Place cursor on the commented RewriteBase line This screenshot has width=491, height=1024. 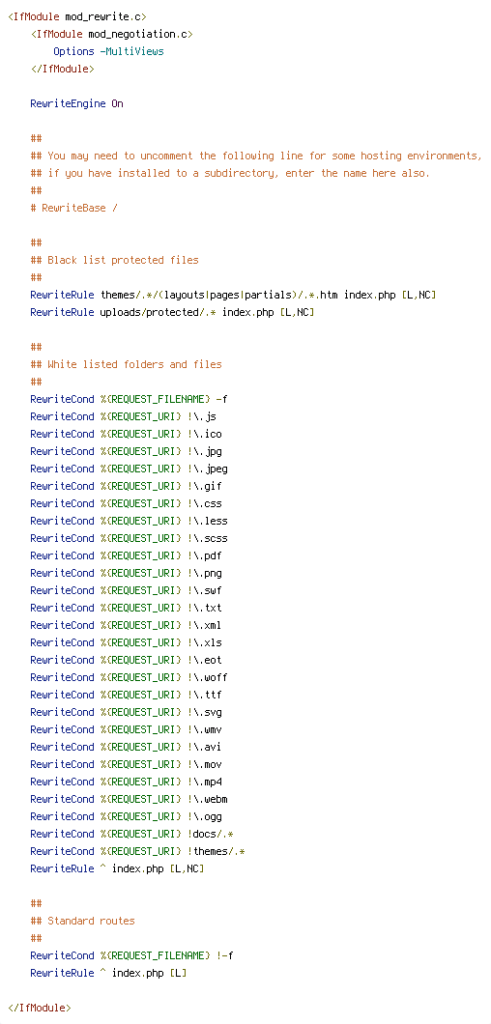pyautogui.click(x=74, y=208)
